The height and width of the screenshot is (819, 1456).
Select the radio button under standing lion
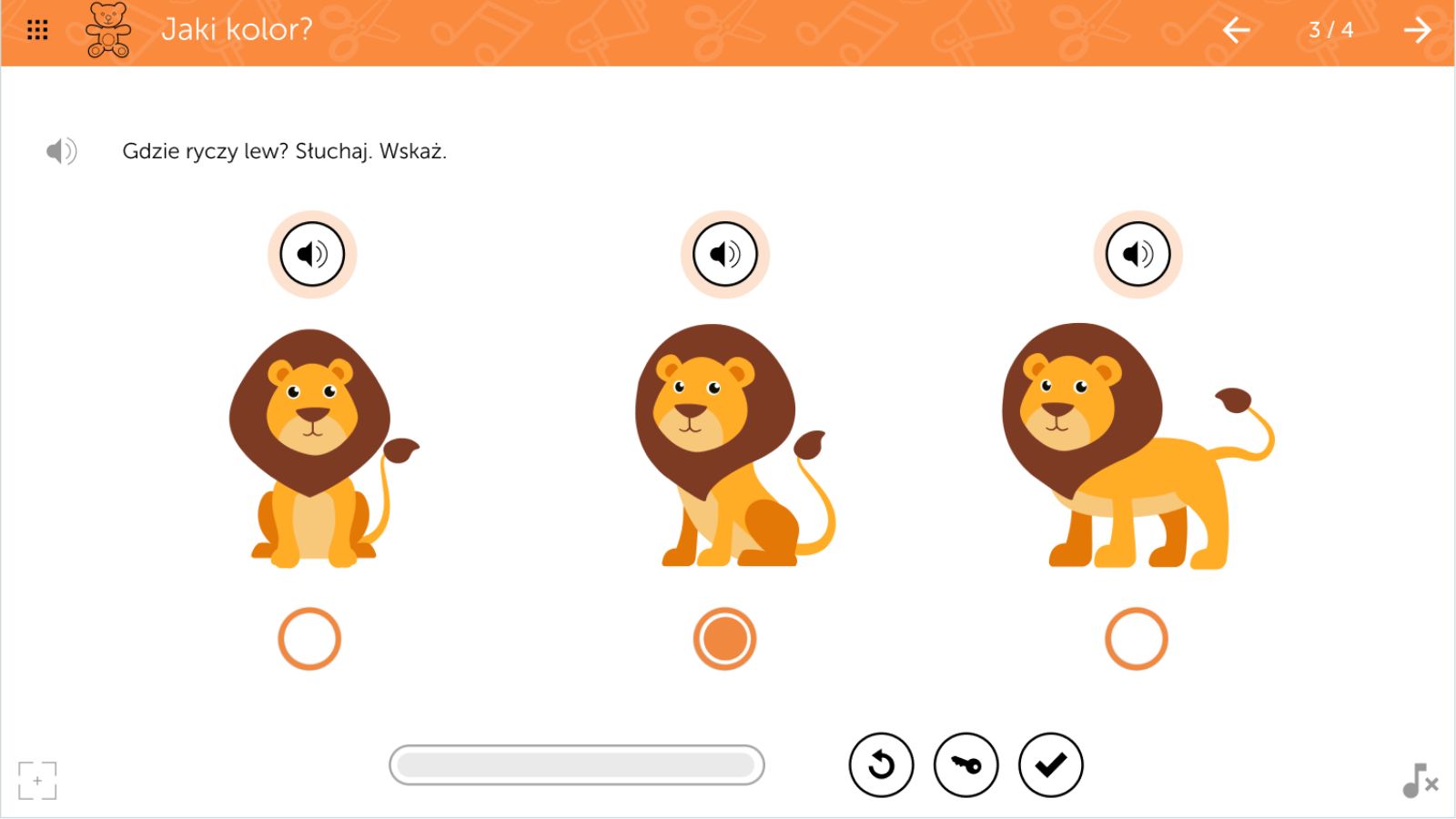(1137, 639)
